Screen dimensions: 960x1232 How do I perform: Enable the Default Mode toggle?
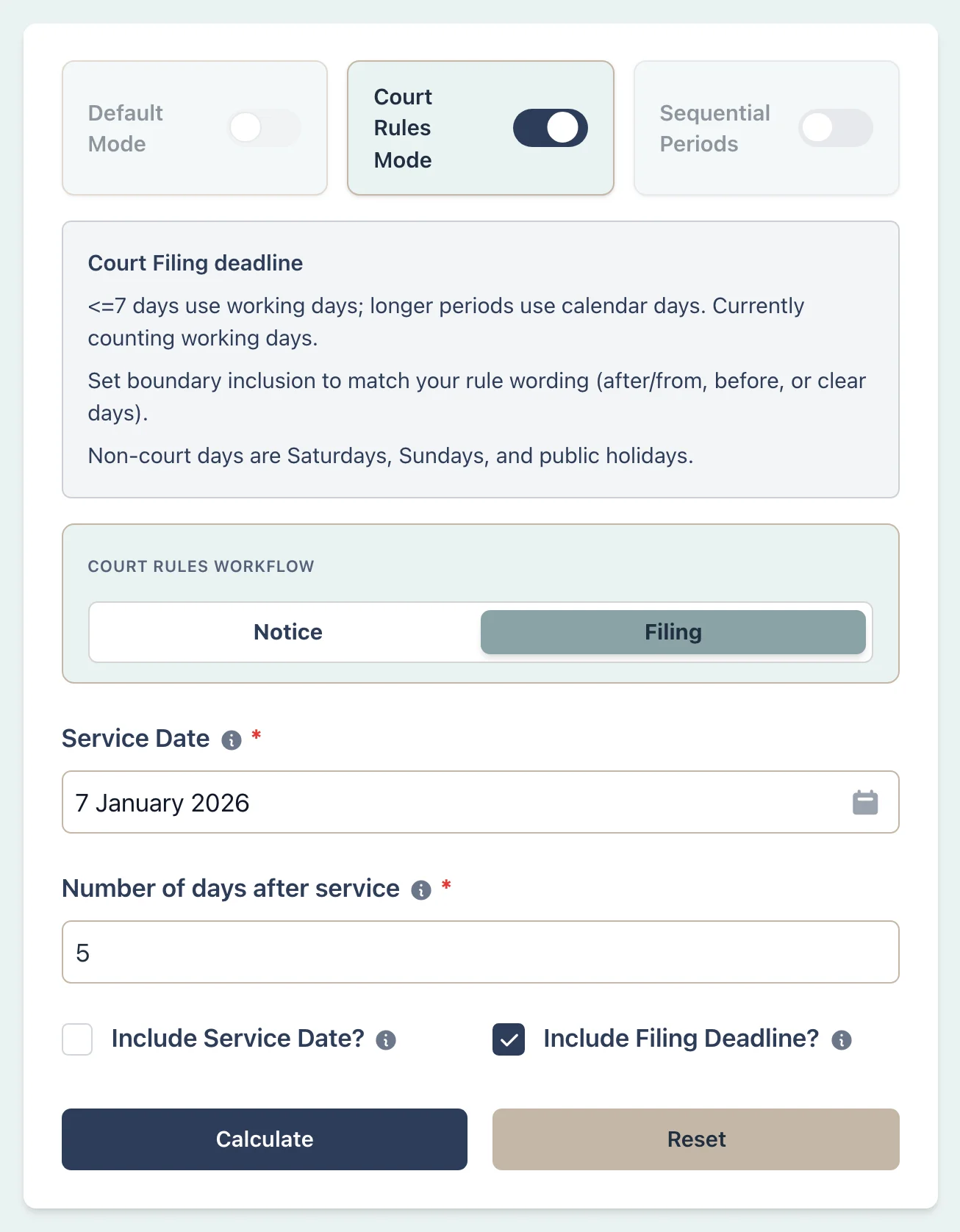point(264,128)
